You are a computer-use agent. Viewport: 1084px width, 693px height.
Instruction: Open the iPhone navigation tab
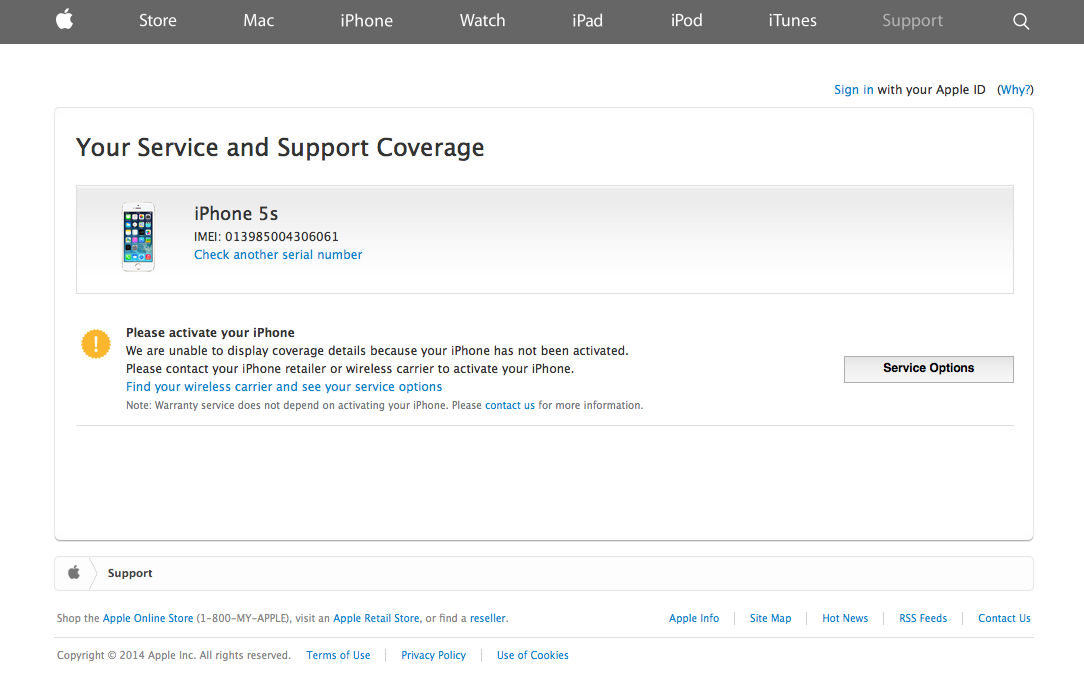click(366, 21)
